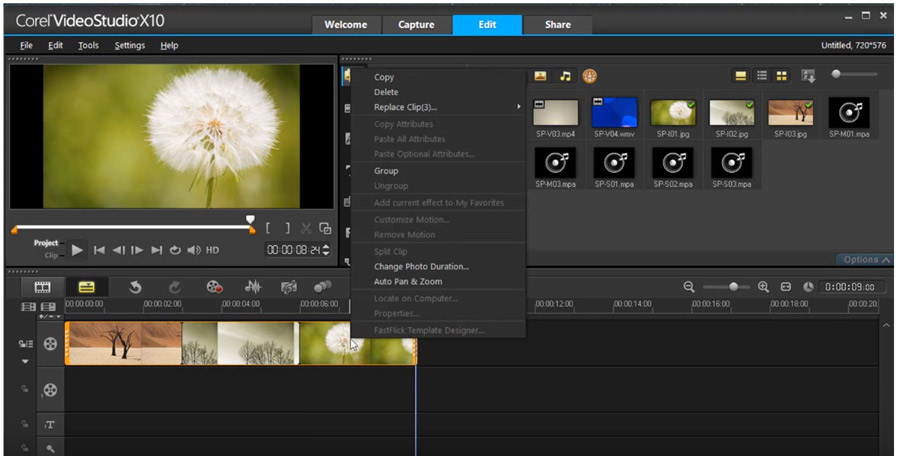Expand the track manager arrow under video track
The image size is (900, 456).
pyautogui.click(x=25, y=361)
